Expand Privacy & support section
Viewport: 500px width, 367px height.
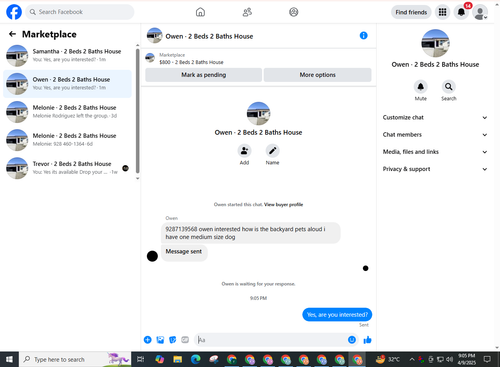[x=435, y=169]
